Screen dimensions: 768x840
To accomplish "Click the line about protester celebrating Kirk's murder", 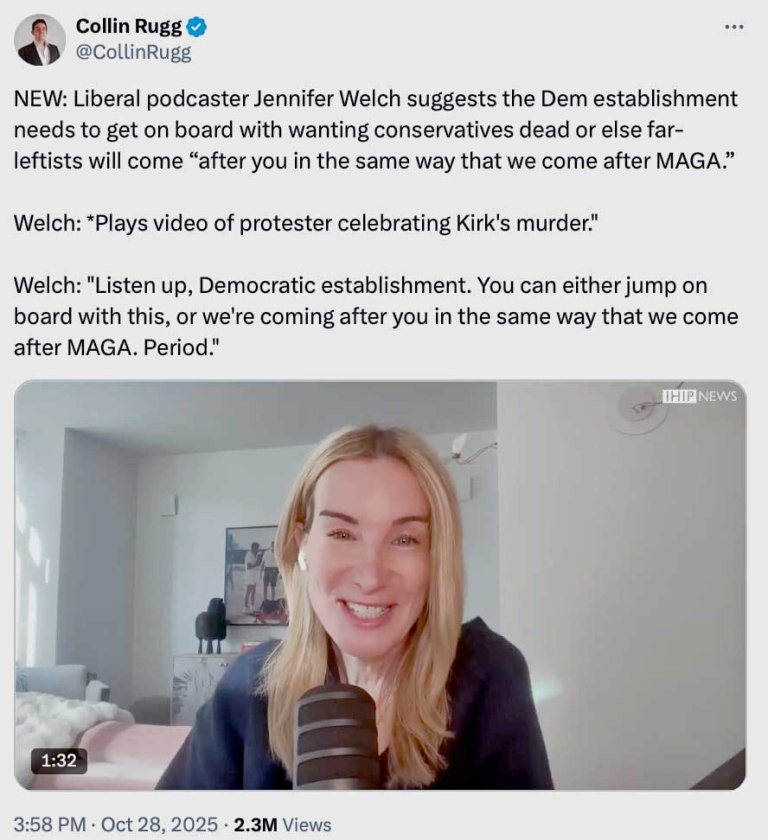I will click(305, 223).
